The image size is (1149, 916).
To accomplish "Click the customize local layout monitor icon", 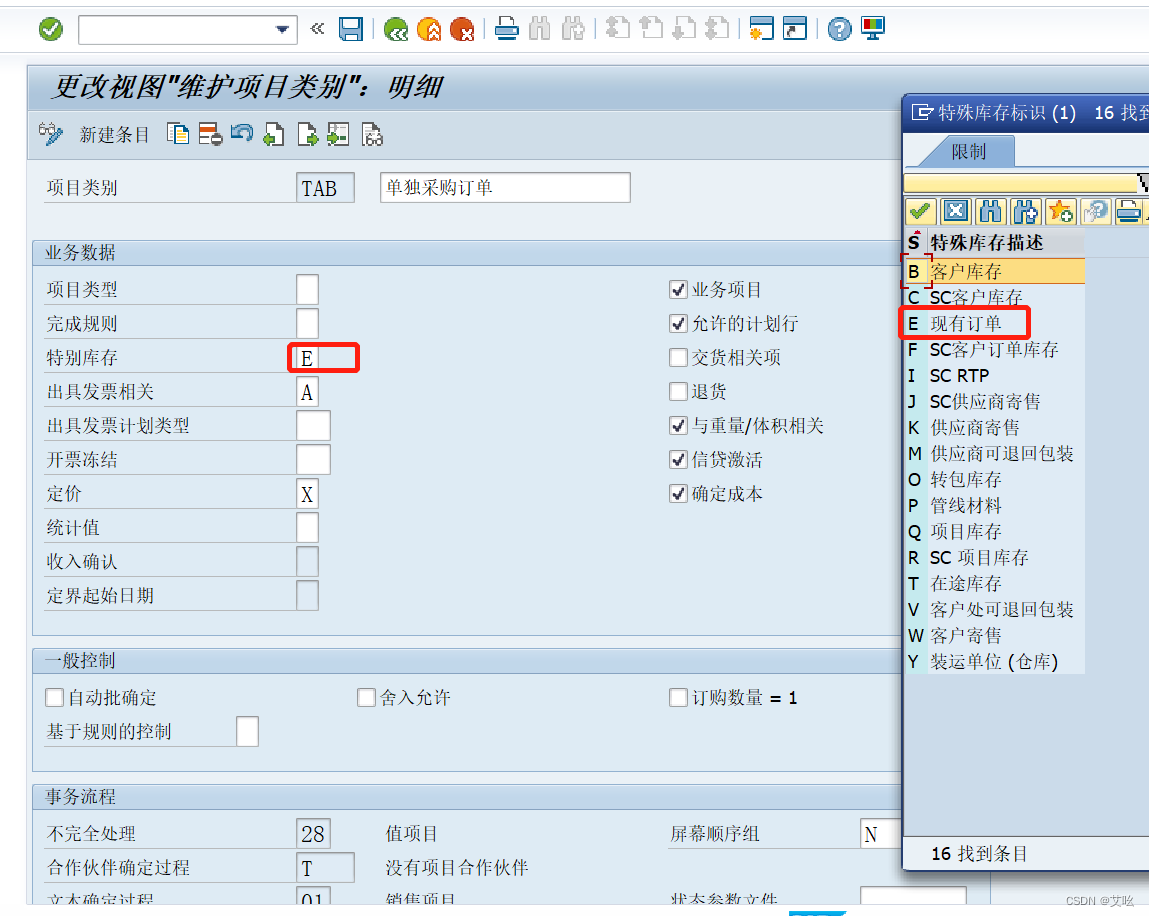I will (872, 28).
